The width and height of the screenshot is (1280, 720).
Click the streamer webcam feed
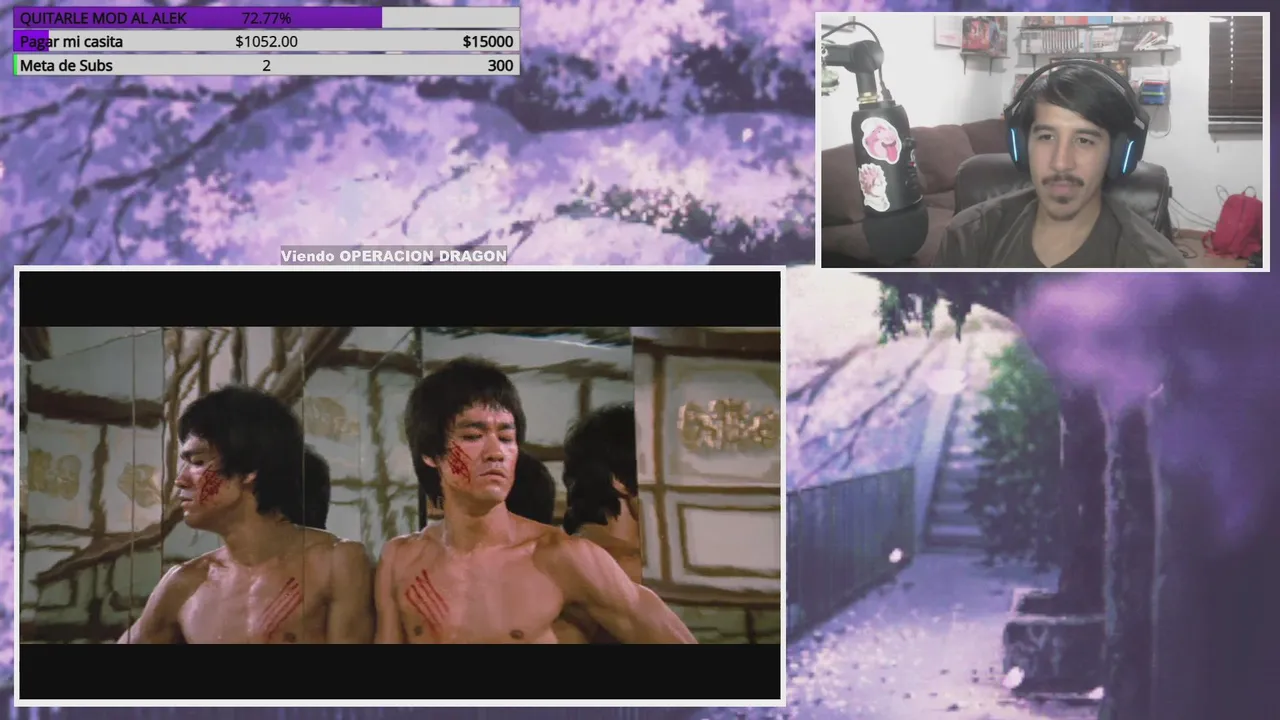pyautogui.click(x=1044, y=141)
